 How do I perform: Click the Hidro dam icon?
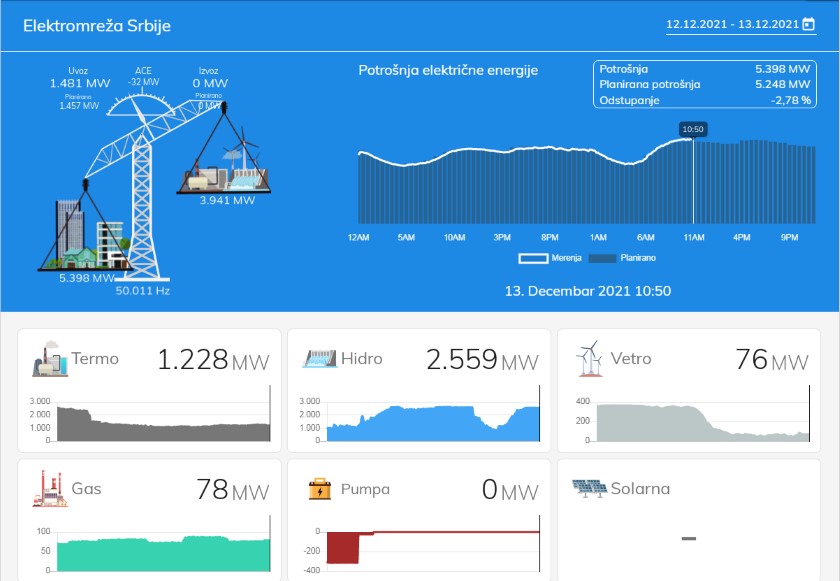pyautogui.click(x=318, y=360)
